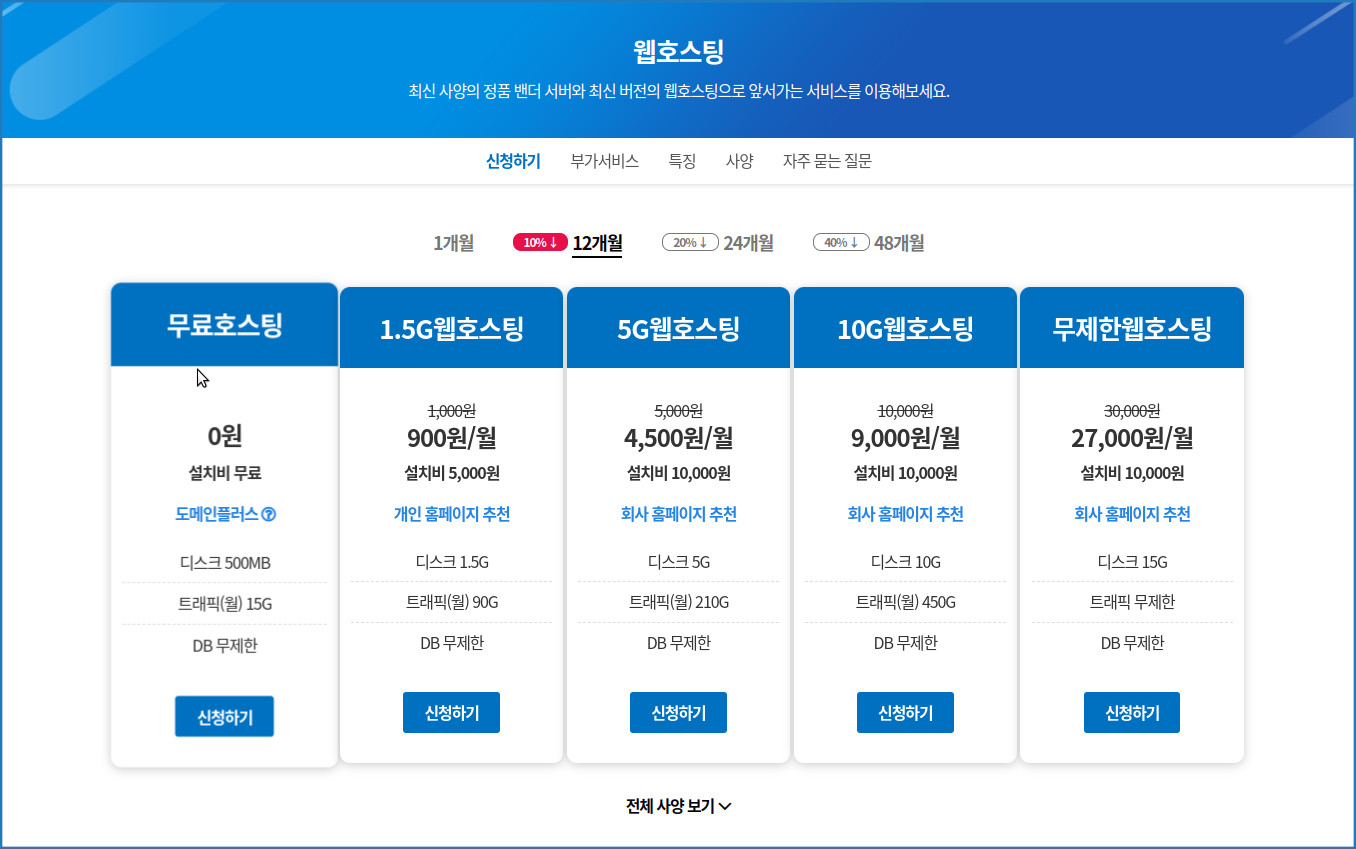
Task: Apply for the 1.5G웹호스팅 plan
Action: click(451, 713)
